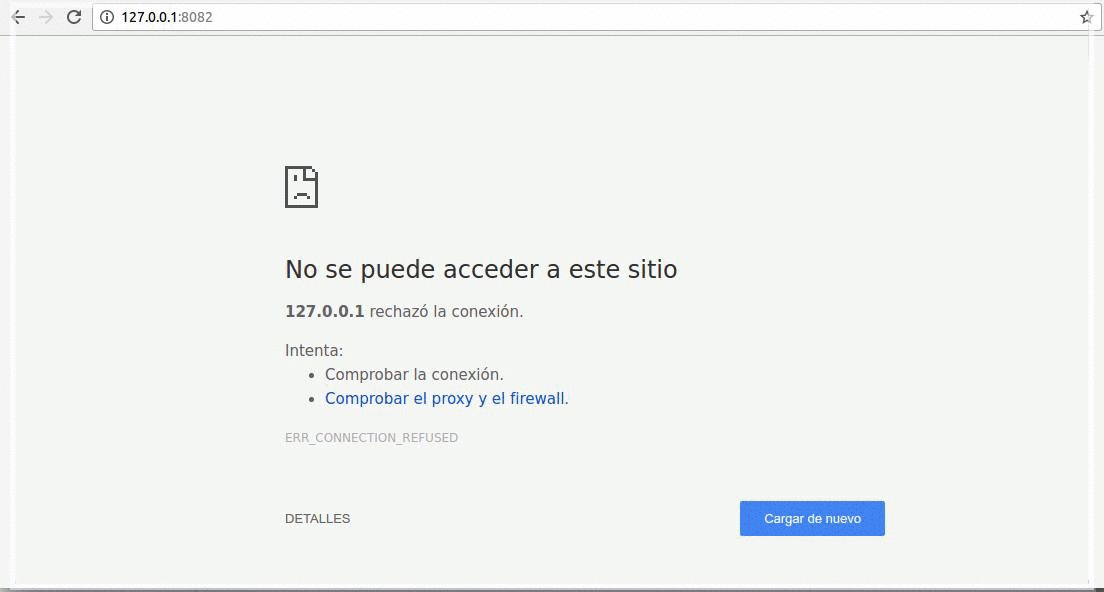Select the ERR_CONNECTION_REFUSED error code text
This screenshot has width=1104, height=592.
point(372,438)
